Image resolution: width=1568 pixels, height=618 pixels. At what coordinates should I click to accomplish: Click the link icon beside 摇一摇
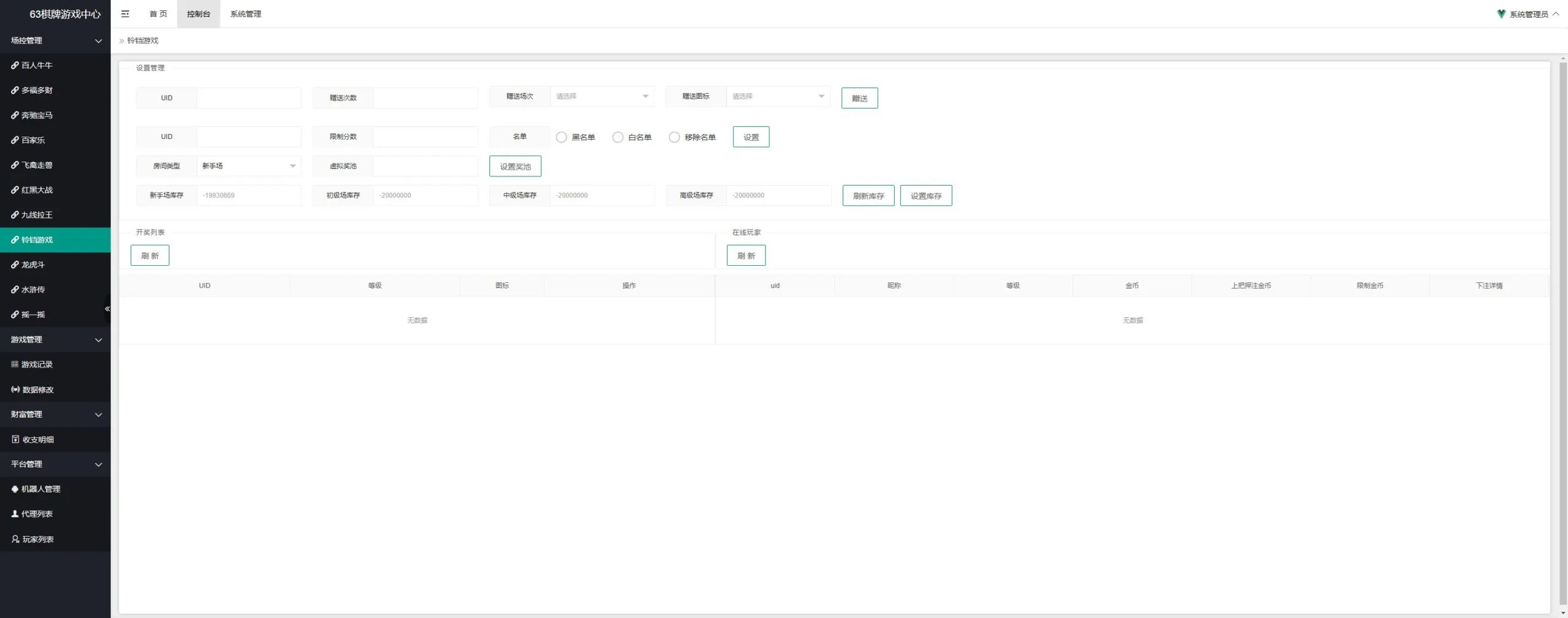15,314
